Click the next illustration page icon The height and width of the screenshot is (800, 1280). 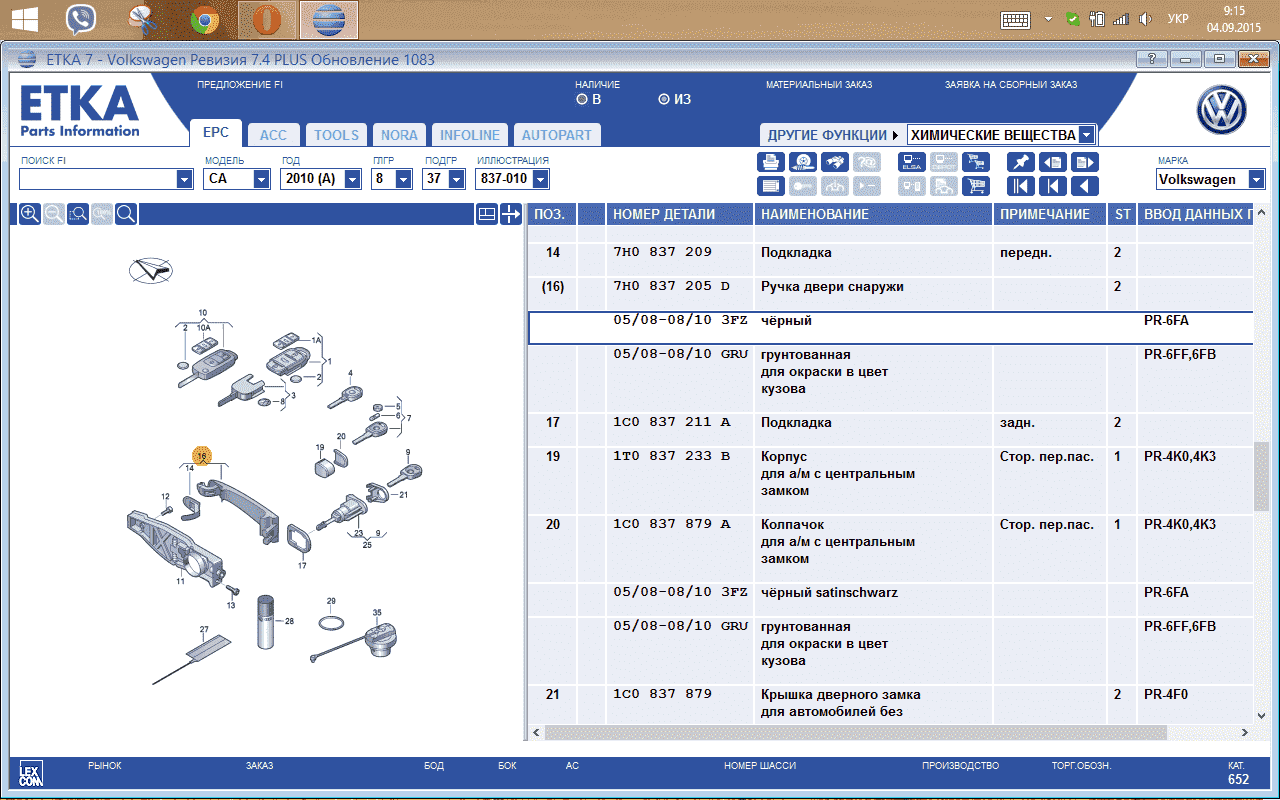coord(1084,162)
